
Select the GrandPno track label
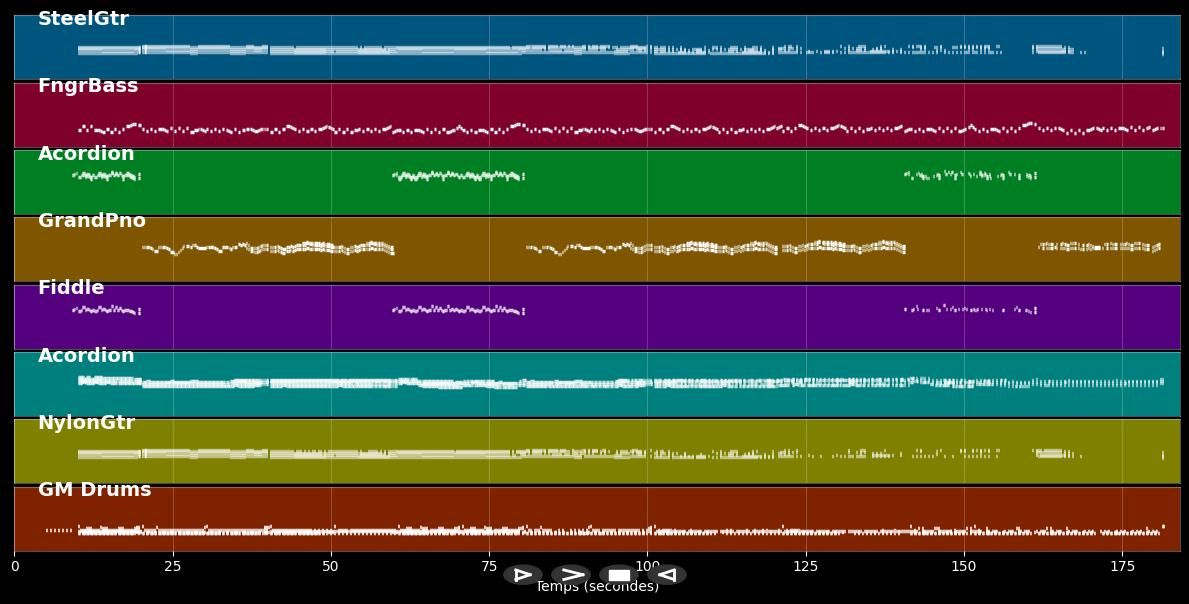(x=92, y=221)
